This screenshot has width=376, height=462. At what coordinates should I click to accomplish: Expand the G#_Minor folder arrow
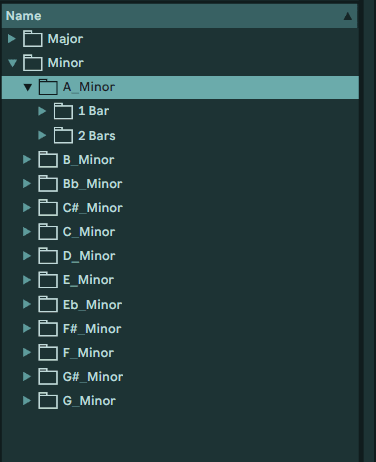[x=27, y=376]
